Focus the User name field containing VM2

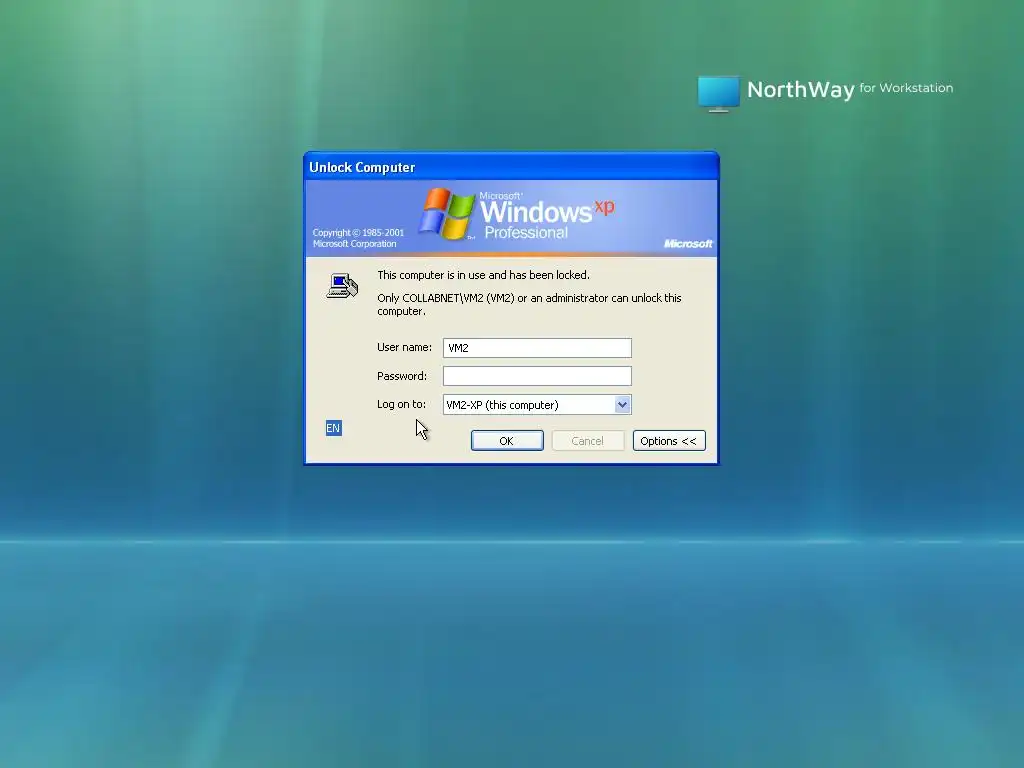click(x=537, y=348)
